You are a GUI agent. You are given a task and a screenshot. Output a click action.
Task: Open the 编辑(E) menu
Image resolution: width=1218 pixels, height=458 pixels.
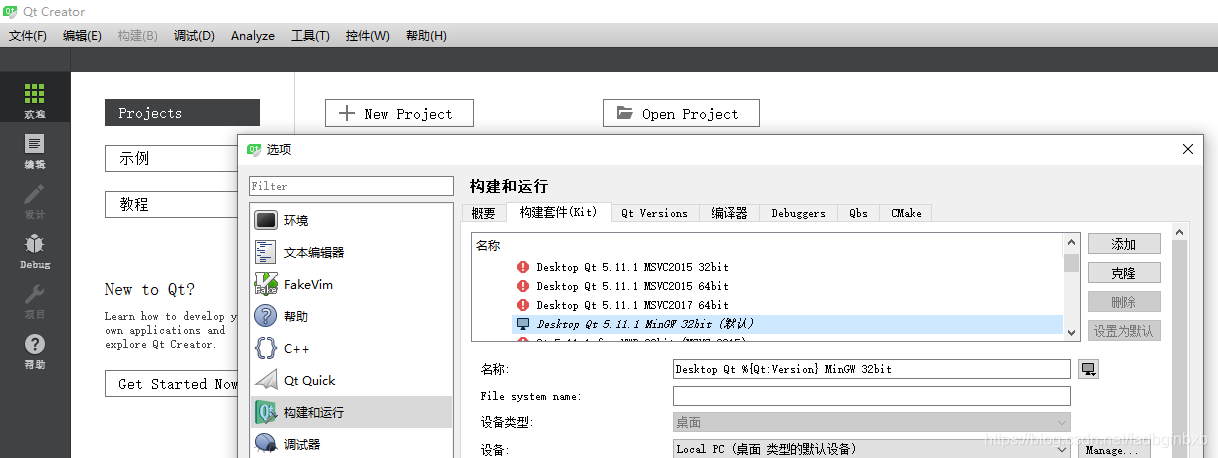(82, 35)
